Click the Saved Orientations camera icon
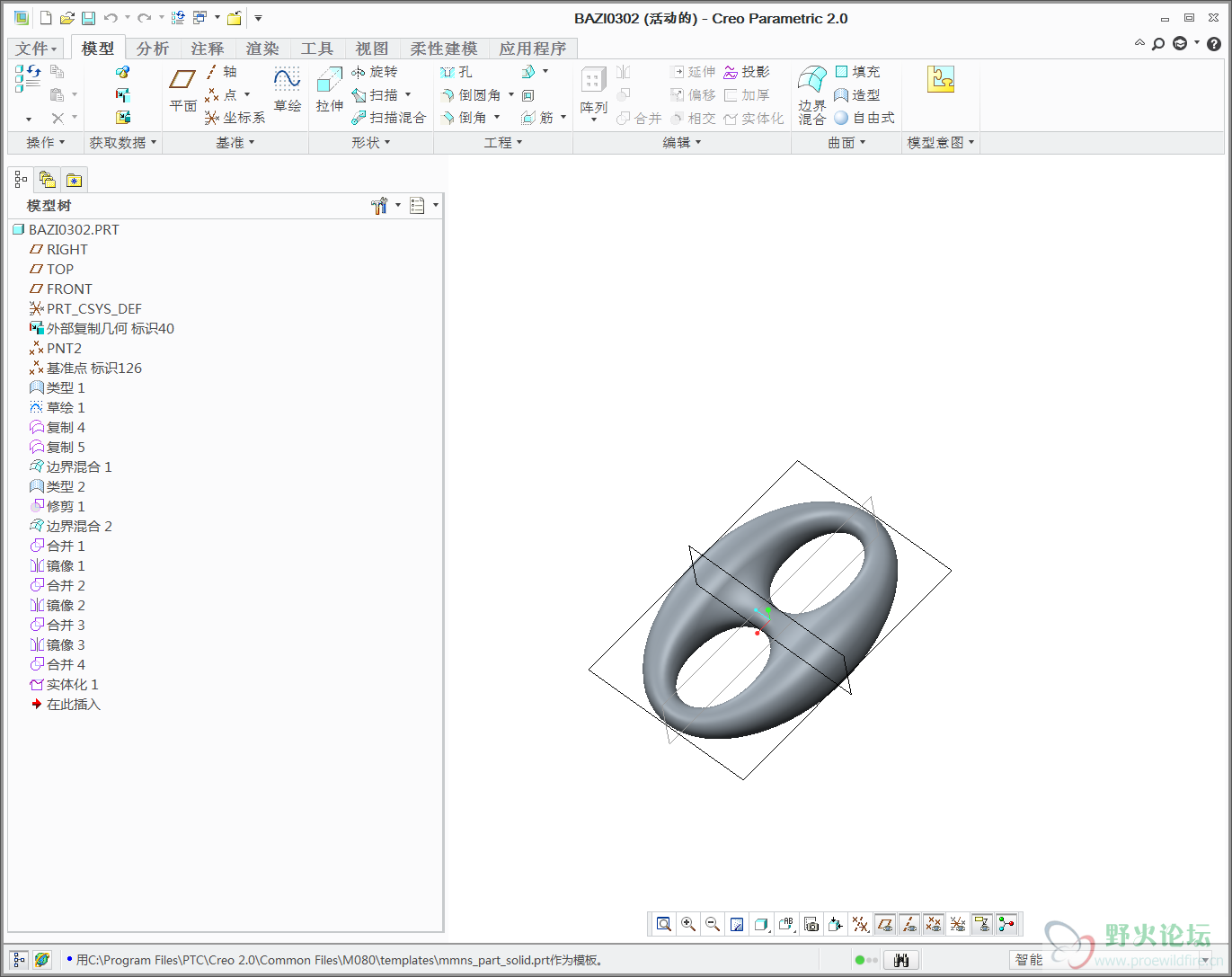The height and width of the screenshot is (977, 1232). (x=811, y=924)
